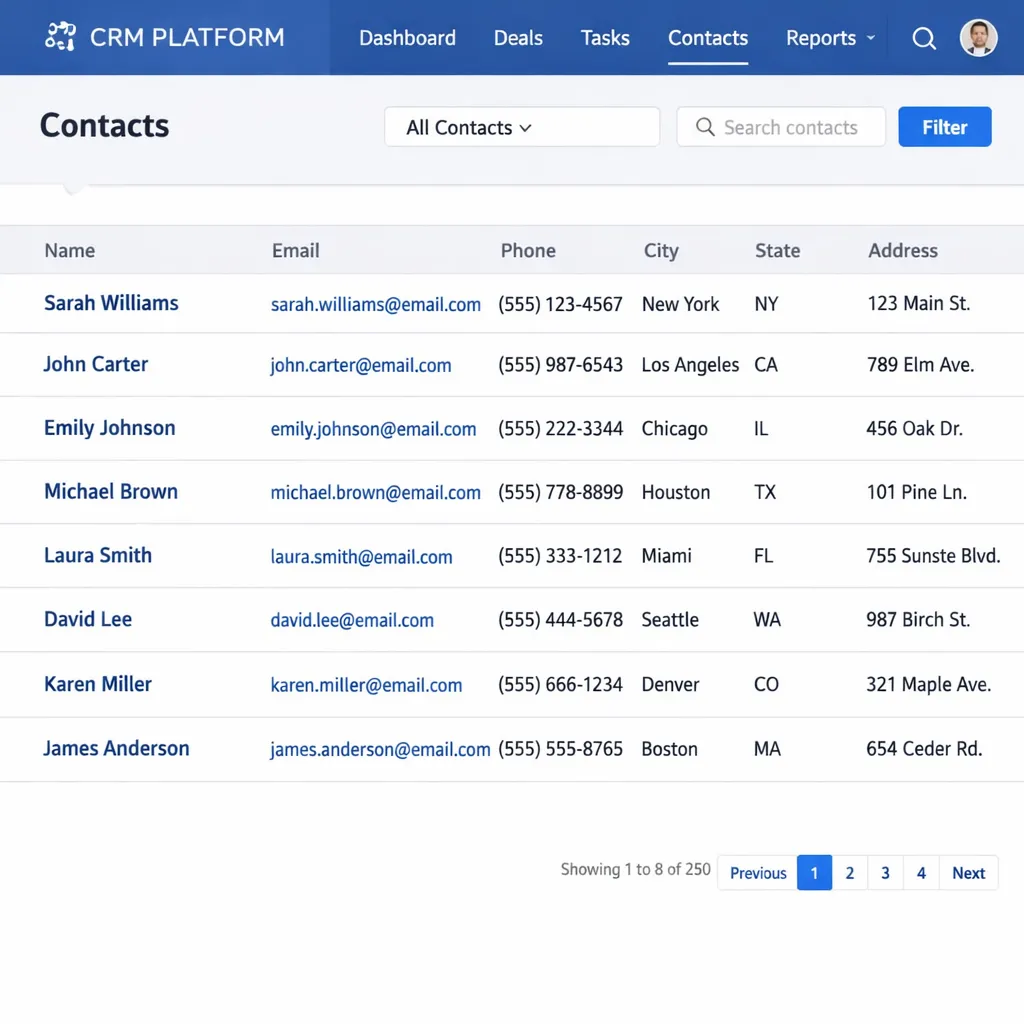Focus the Search contacts field
1024x1024 pixels.
click(x=790, y=127)
